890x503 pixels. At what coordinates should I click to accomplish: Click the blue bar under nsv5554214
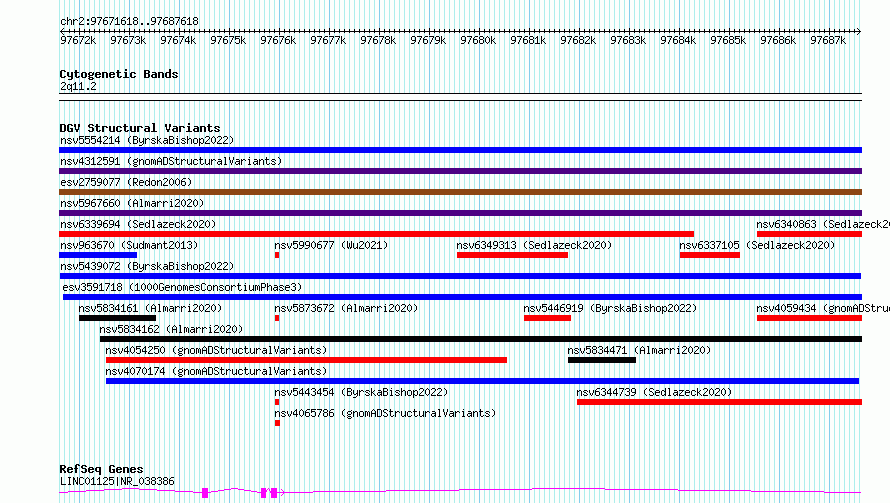coord(460,150)
